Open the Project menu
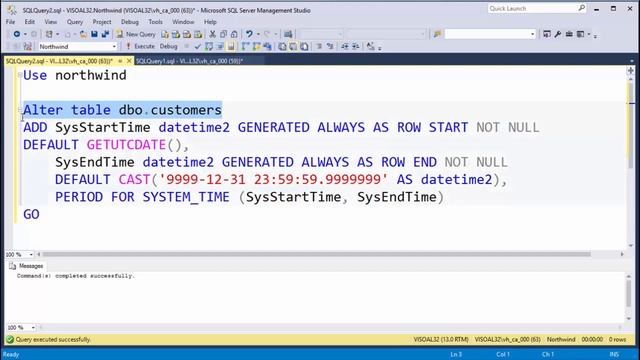 pos(102,22)
